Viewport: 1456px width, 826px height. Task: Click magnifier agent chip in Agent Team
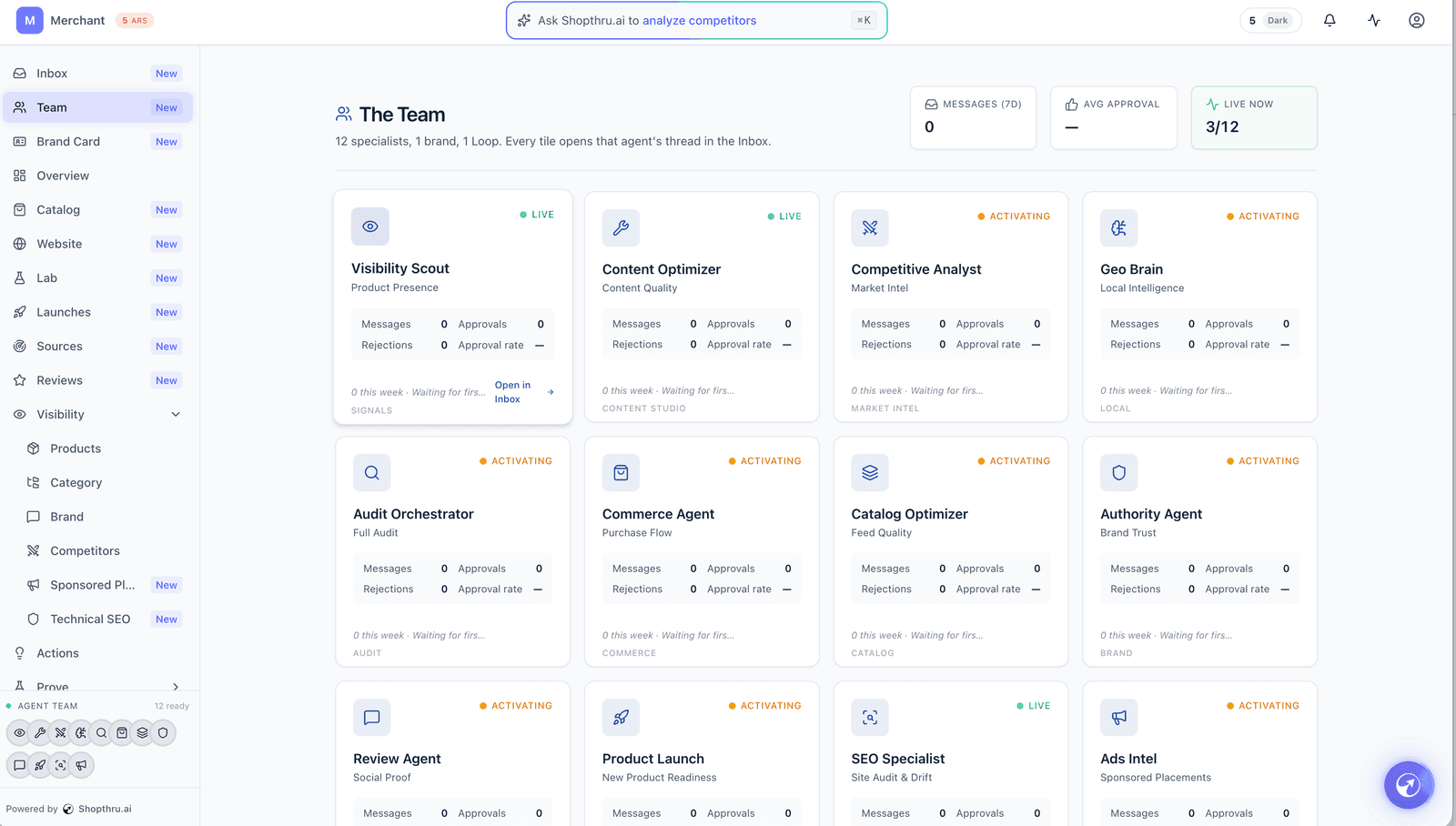click(x=101, y=732)
